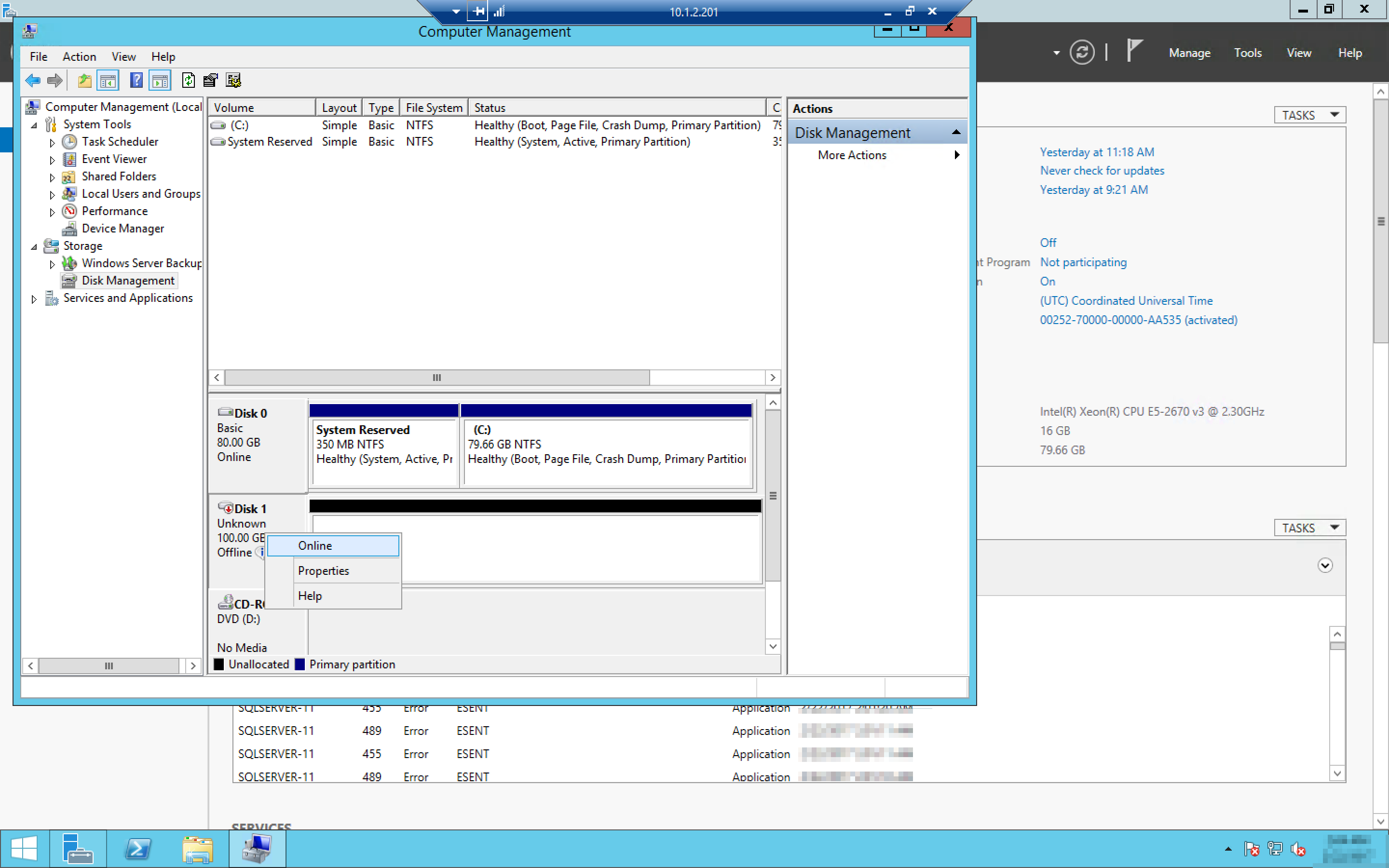Click the blue Back arrow toolbar icon
The width and height of the screenshot is (1389, 868).
pos(33,81)
